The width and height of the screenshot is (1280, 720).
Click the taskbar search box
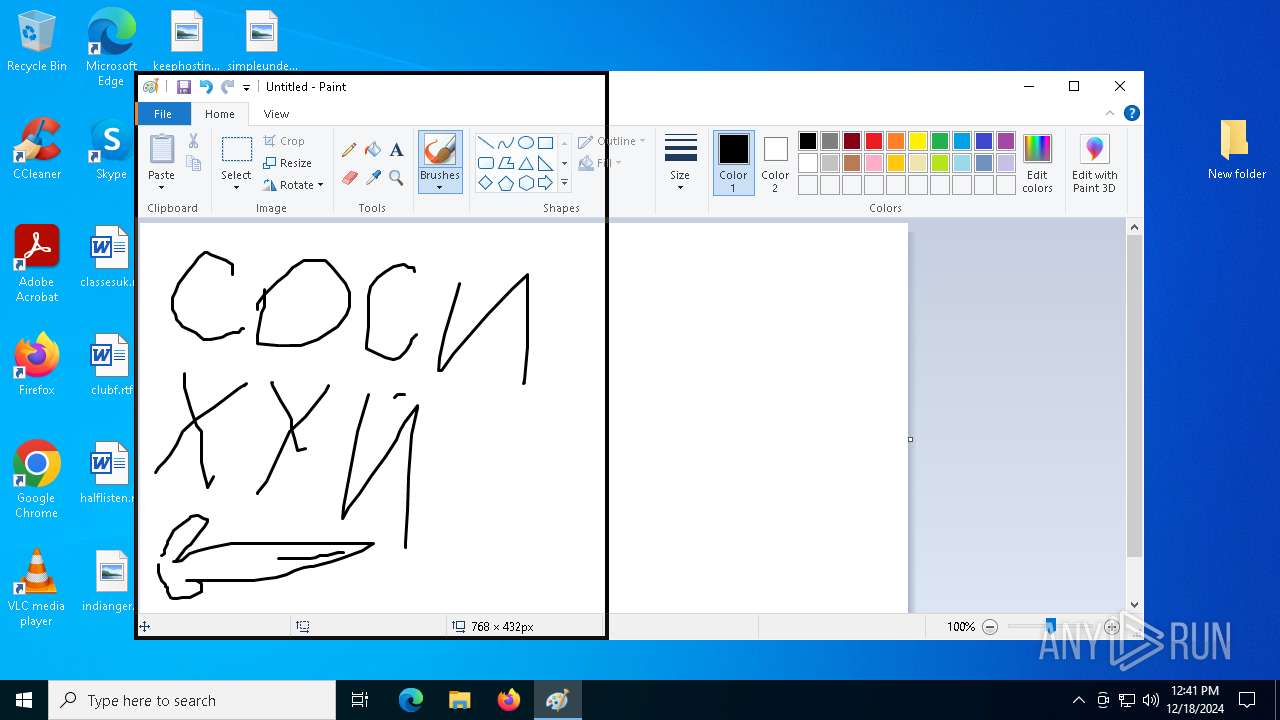pos(192,700)
